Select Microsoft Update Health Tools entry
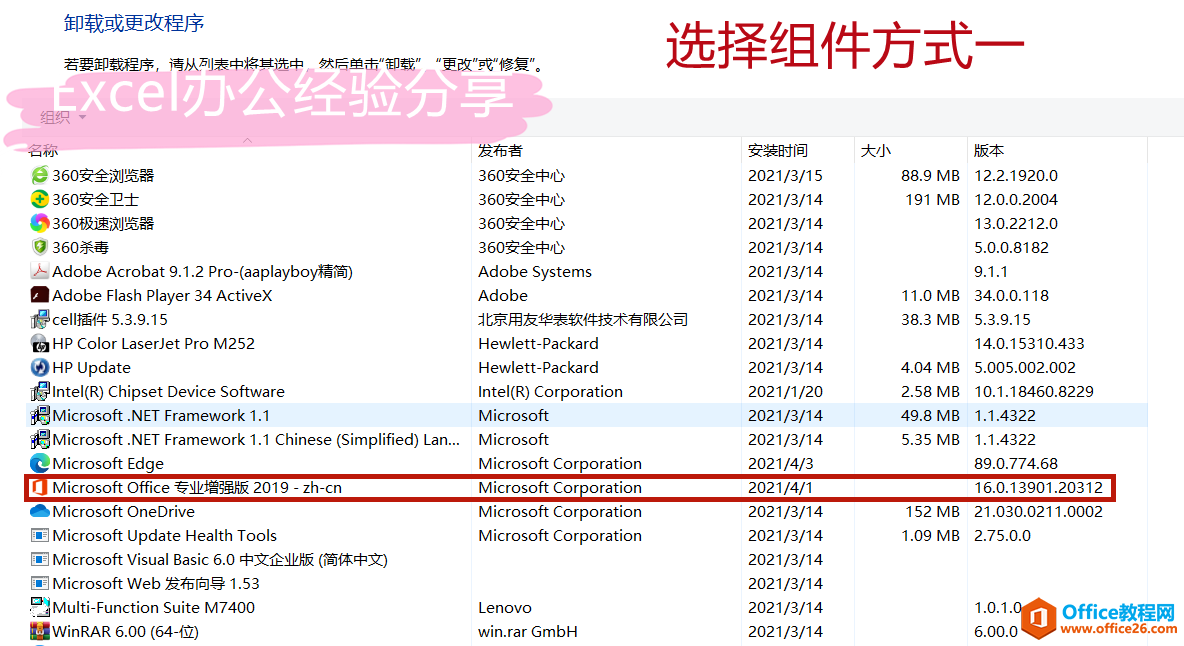 [x=165, y=536]
